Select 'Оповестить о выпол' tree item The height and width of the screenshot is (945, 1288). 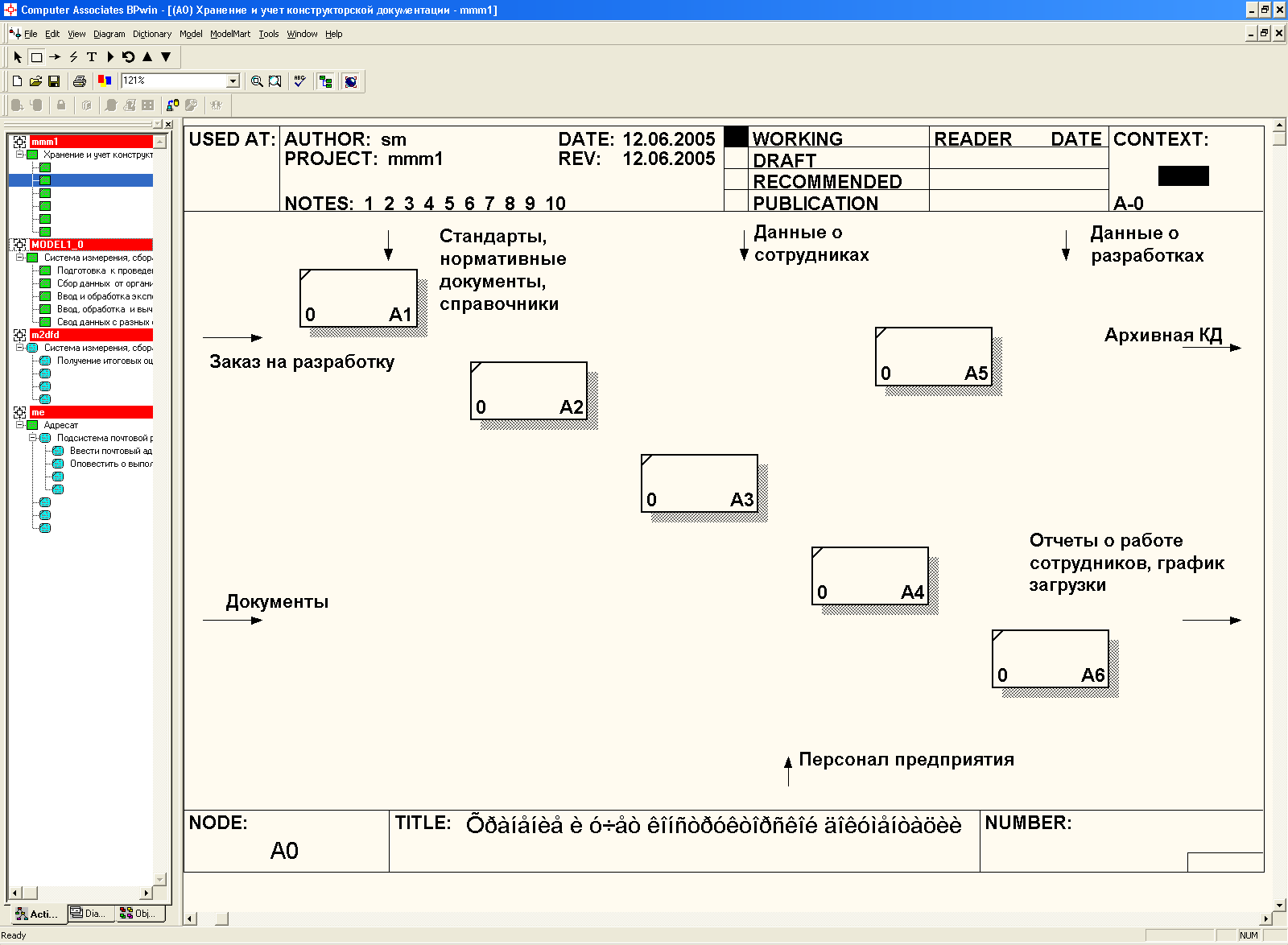click(x=111, y=464)
